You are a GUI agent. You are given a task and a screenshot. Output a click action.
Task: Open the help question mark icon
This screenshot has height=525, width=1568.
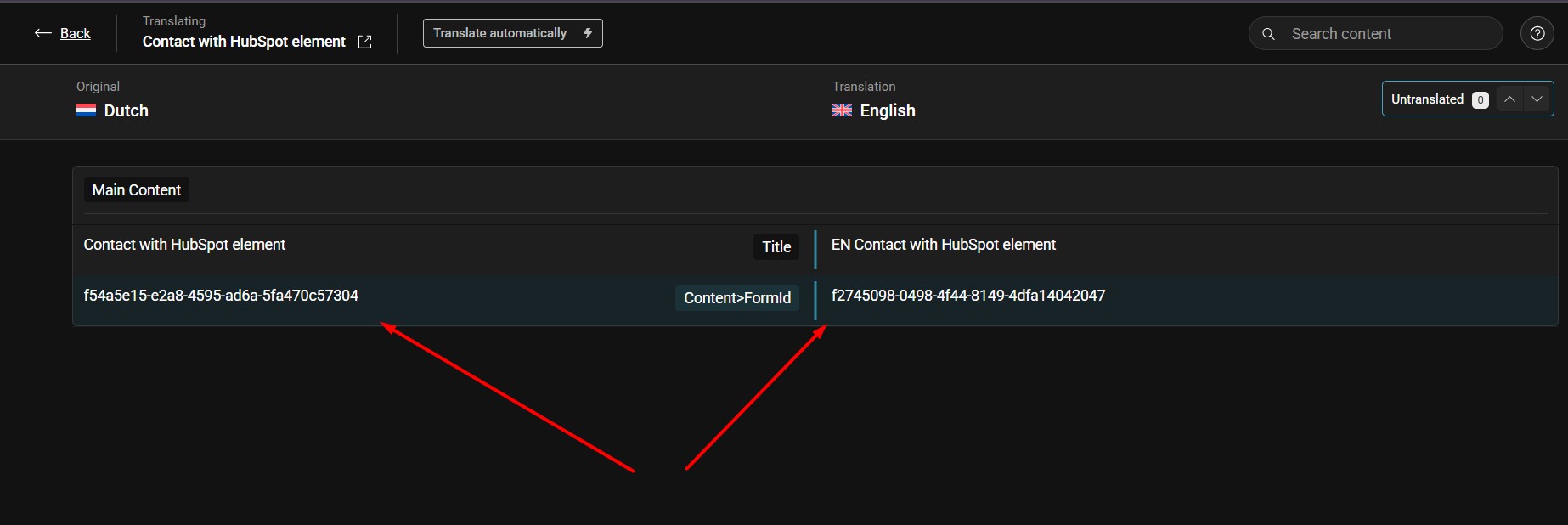point(1537,34)
